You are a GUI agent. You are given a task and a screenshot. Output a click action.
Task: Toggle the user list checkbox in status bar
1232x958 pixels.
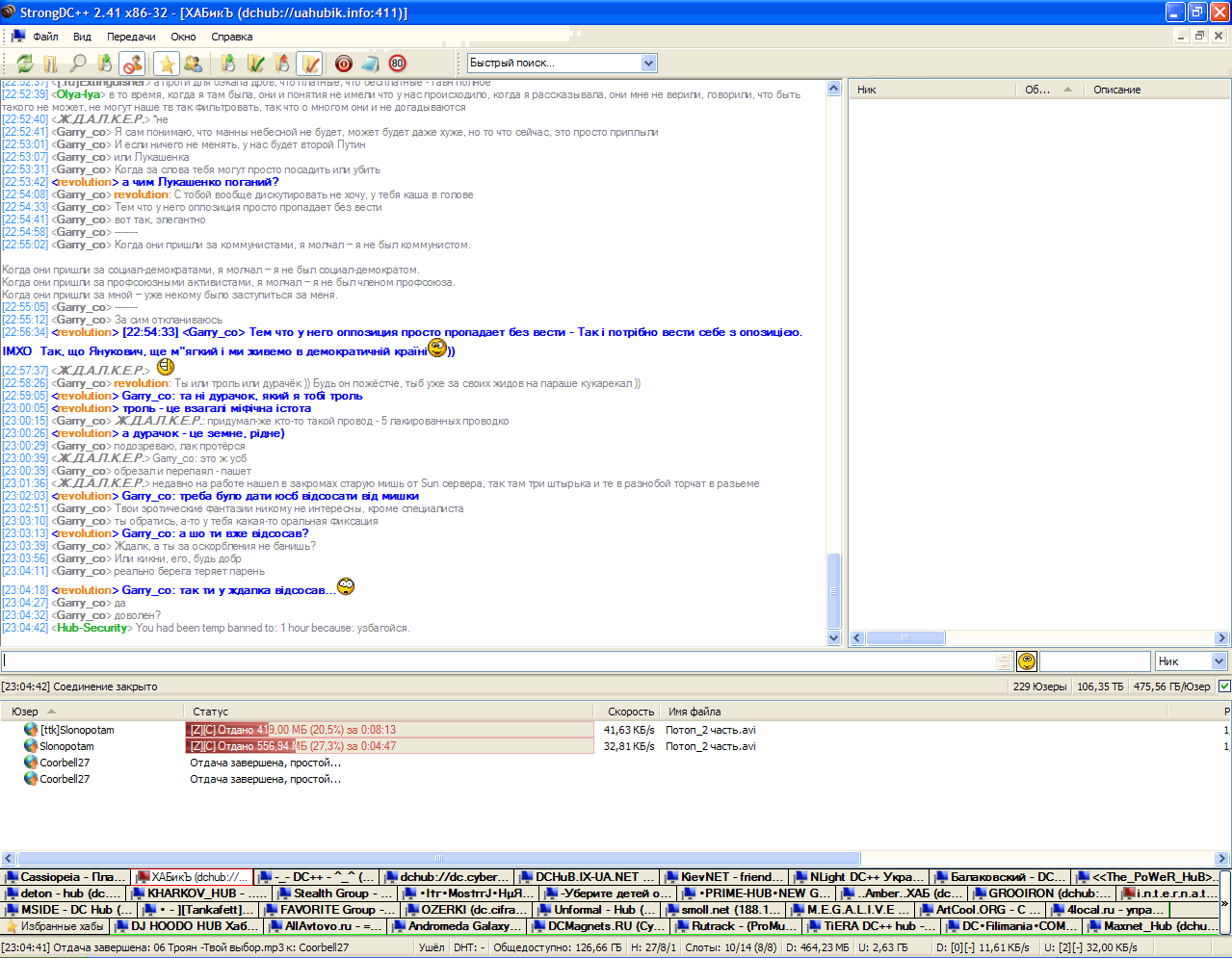click(1224, 686)
